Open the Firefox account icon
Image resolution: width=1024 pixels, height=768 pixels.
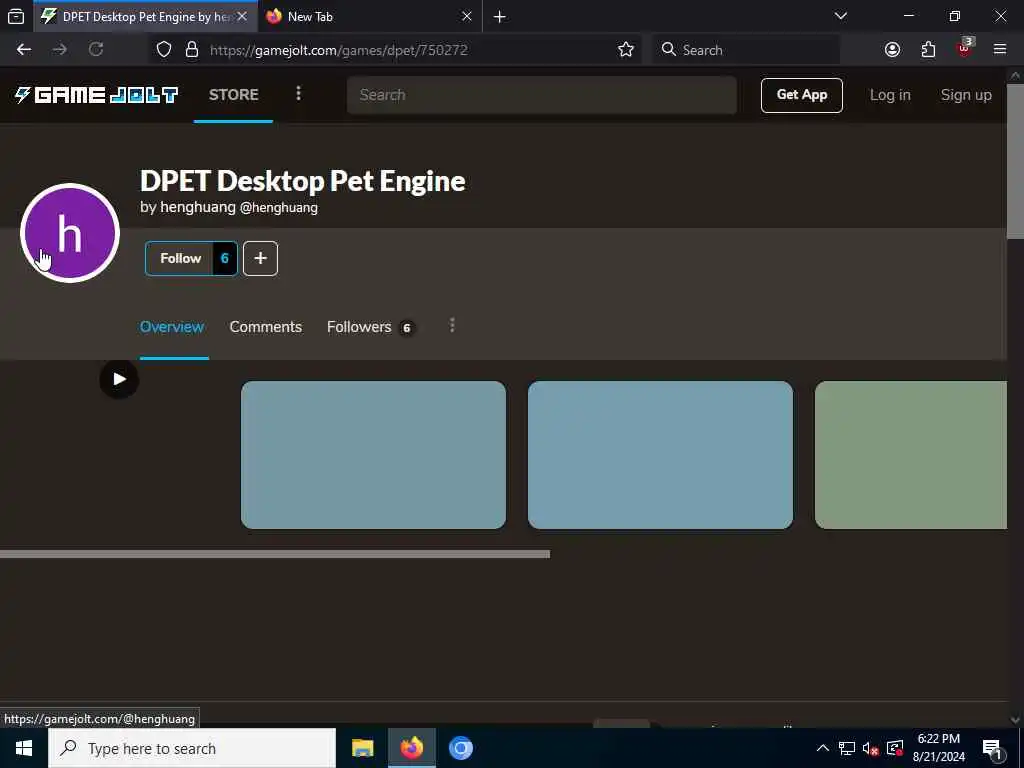click(892, 50)
